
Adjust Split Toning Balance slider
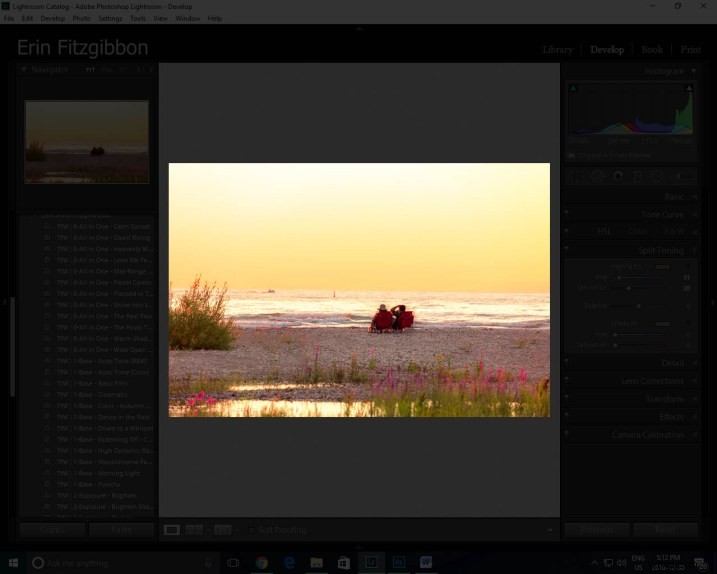(639, 306)
